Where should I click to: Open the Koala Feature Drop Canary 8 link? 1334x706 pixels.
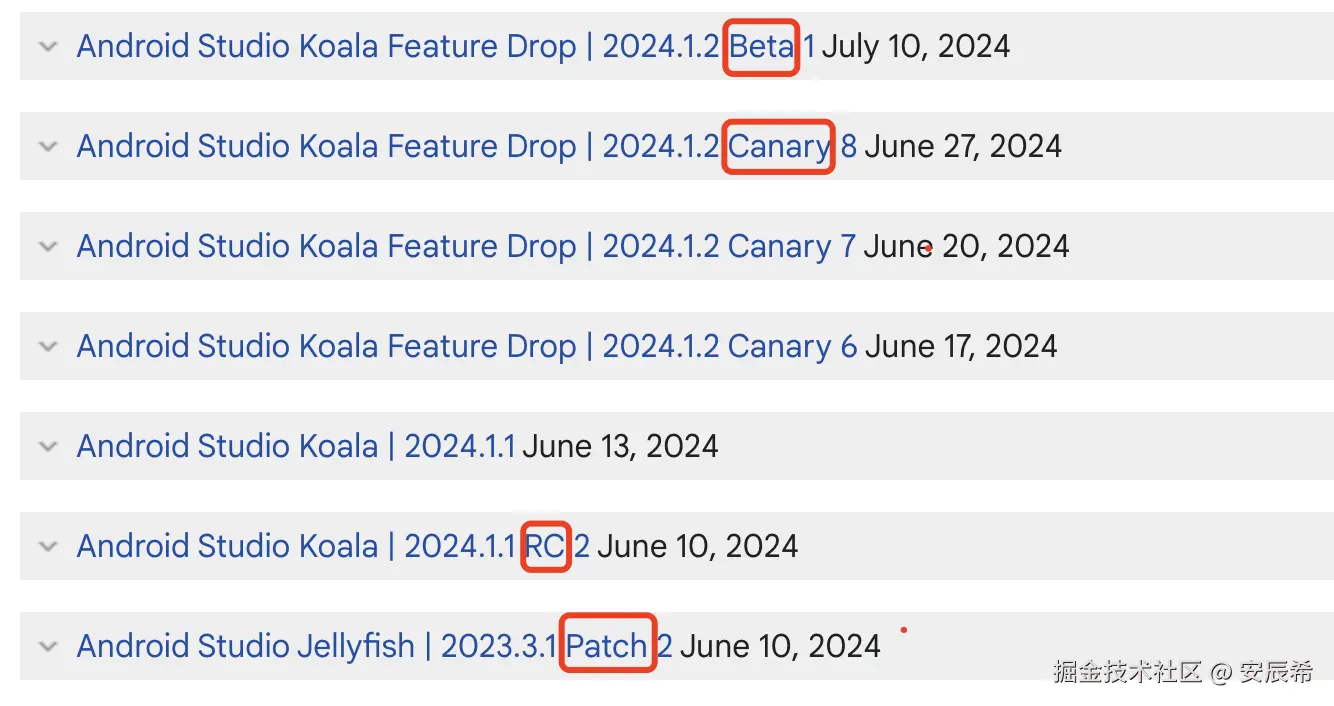(466, 147)
